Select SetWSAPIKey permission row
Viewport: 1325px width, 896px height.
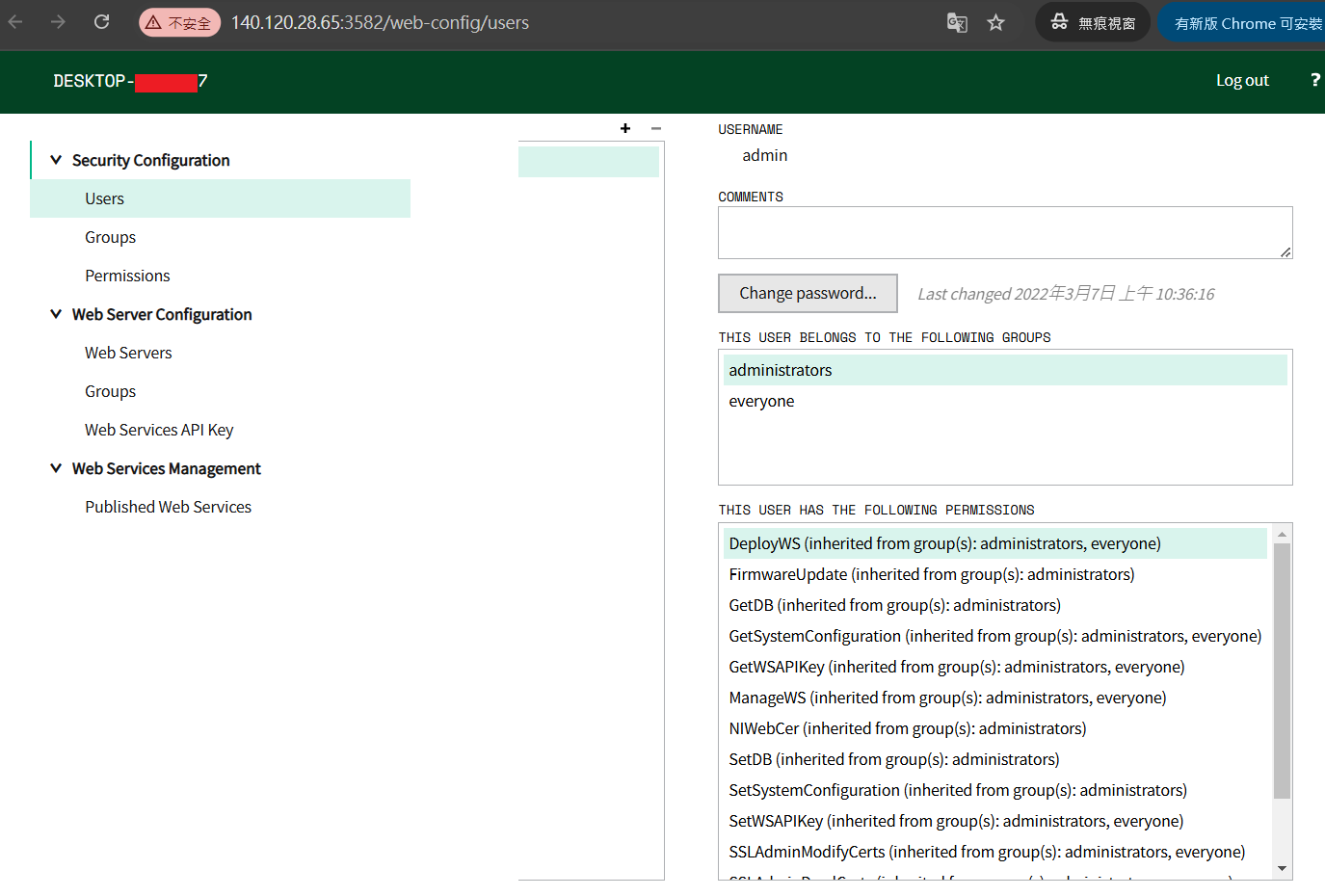995,821
